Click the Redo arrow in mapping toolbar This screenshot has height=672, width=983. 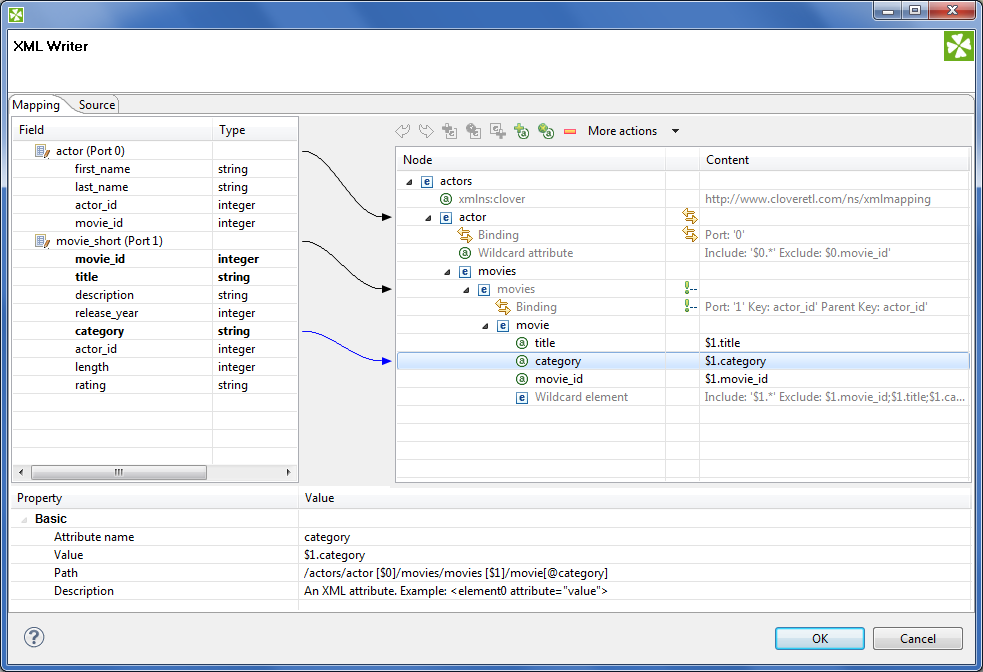point(426,131)
